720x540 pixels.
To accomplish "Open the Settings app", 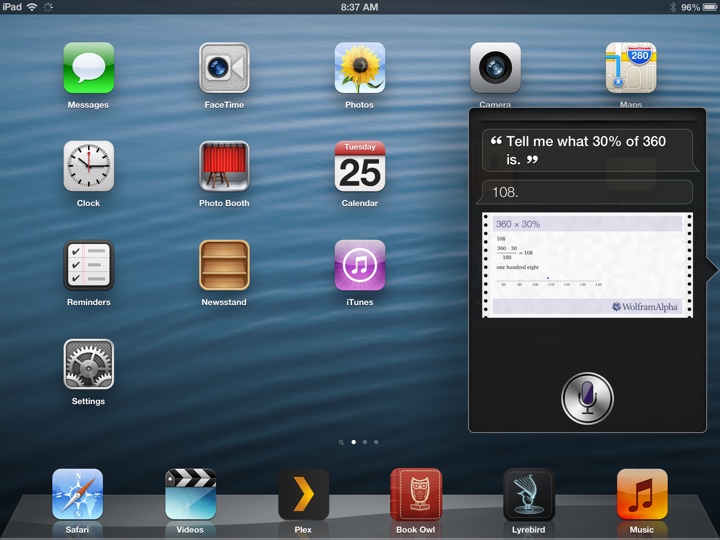I will click(89, 364).
